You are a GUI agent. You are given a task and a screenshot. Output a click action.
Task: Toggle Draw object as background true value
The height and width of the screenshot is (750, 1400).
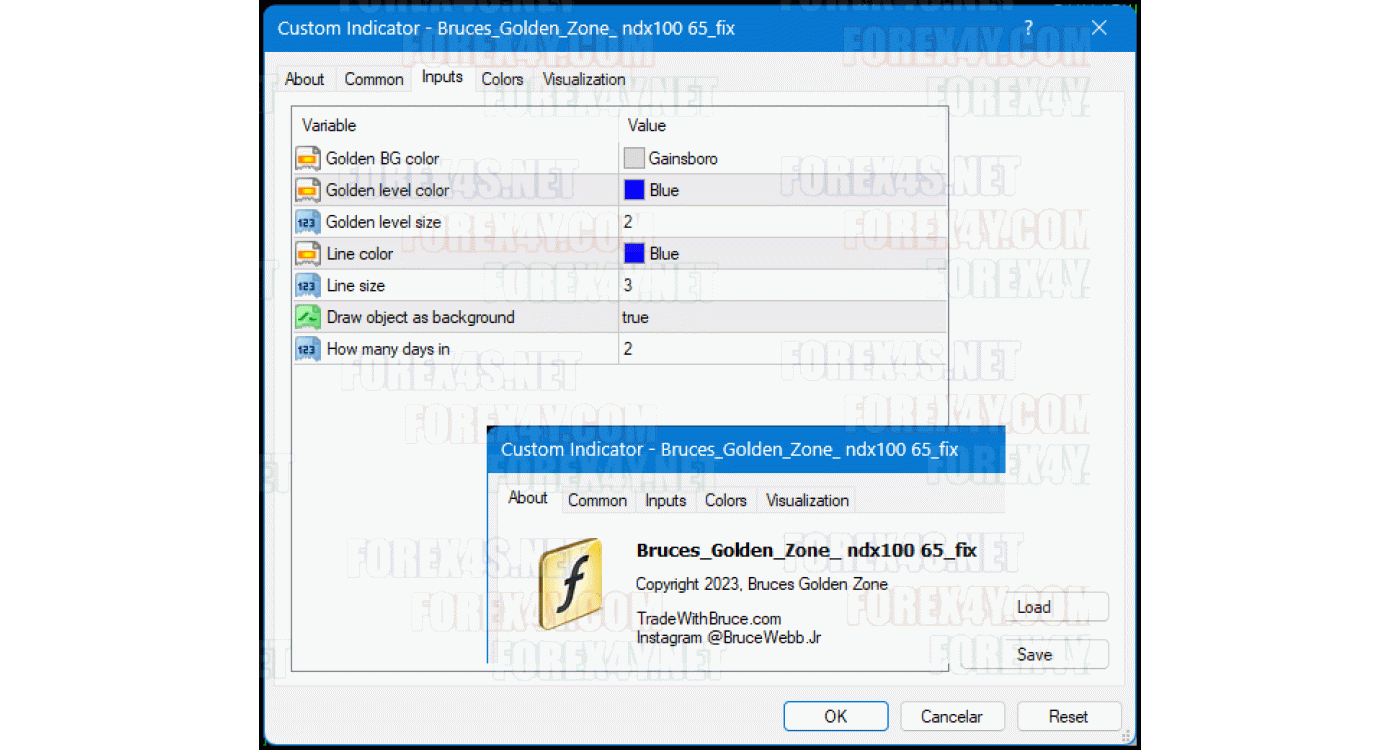(x=635, y=318)
